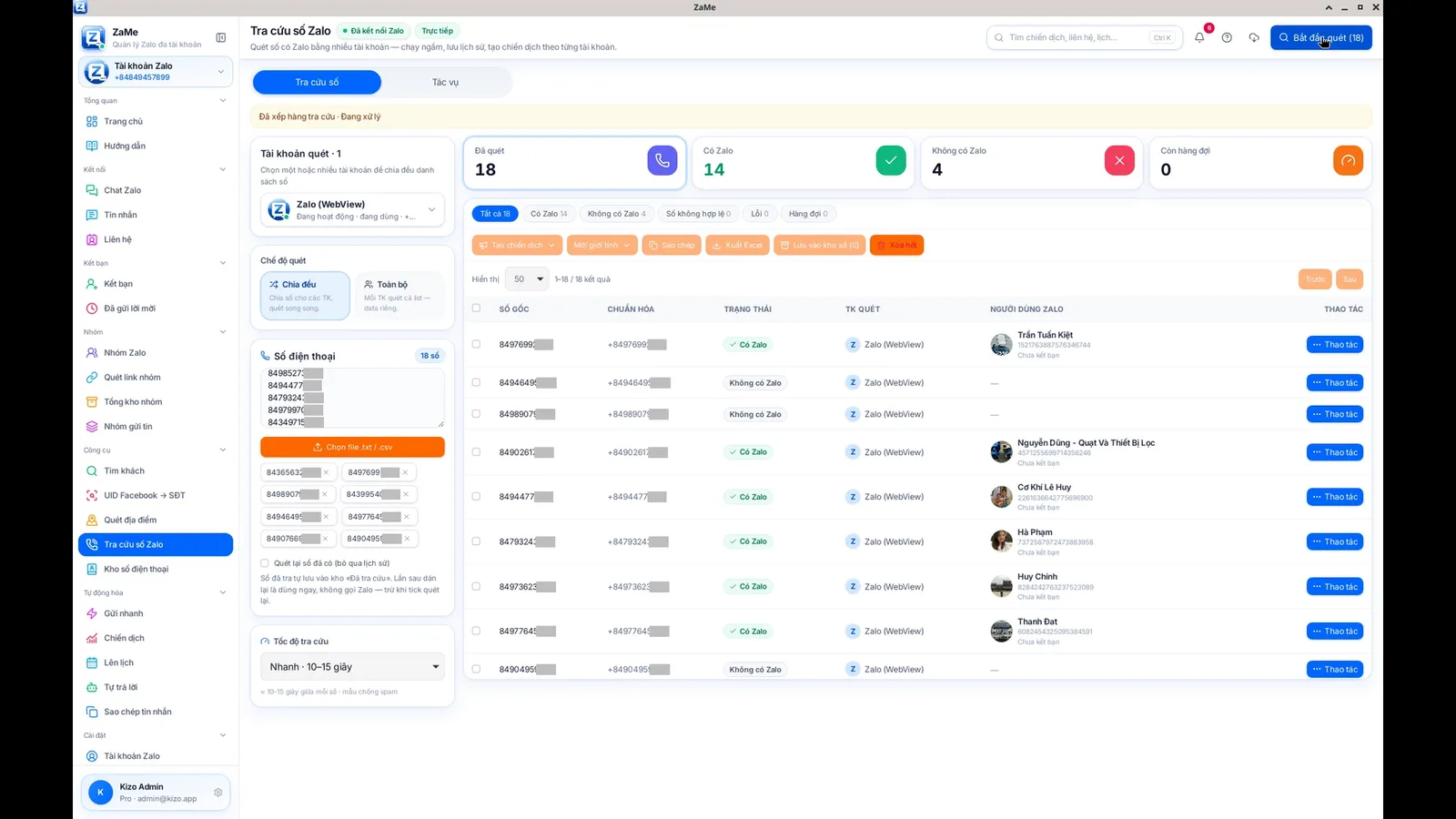The width and height of the screenshot is (1456, 819).
Task: Click the Xuất Excel button
Action: (x=737, y=245)
